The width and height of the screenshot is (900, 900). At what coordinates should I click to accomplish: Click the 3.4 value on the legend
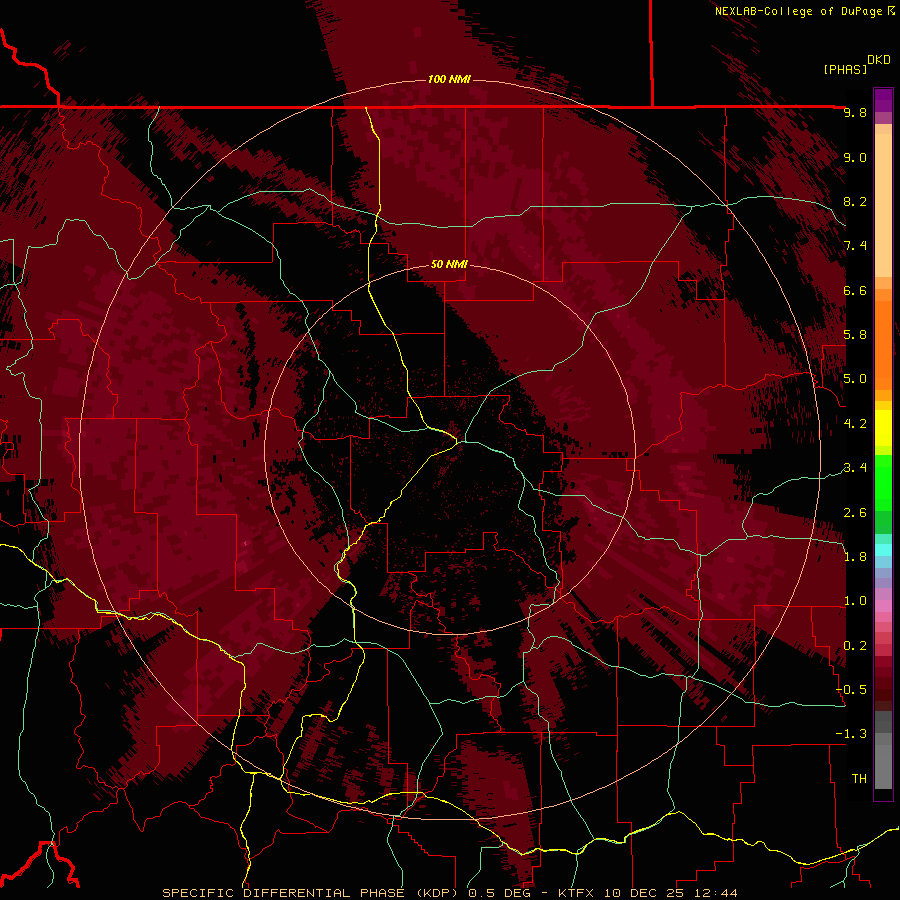point(855,468)
